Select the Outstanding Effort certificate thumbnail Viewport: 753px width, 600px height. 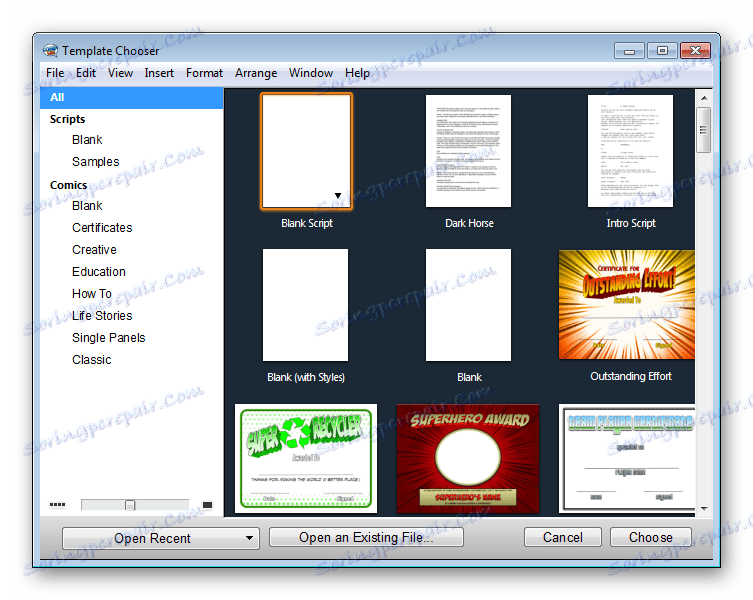coord(627,305)
